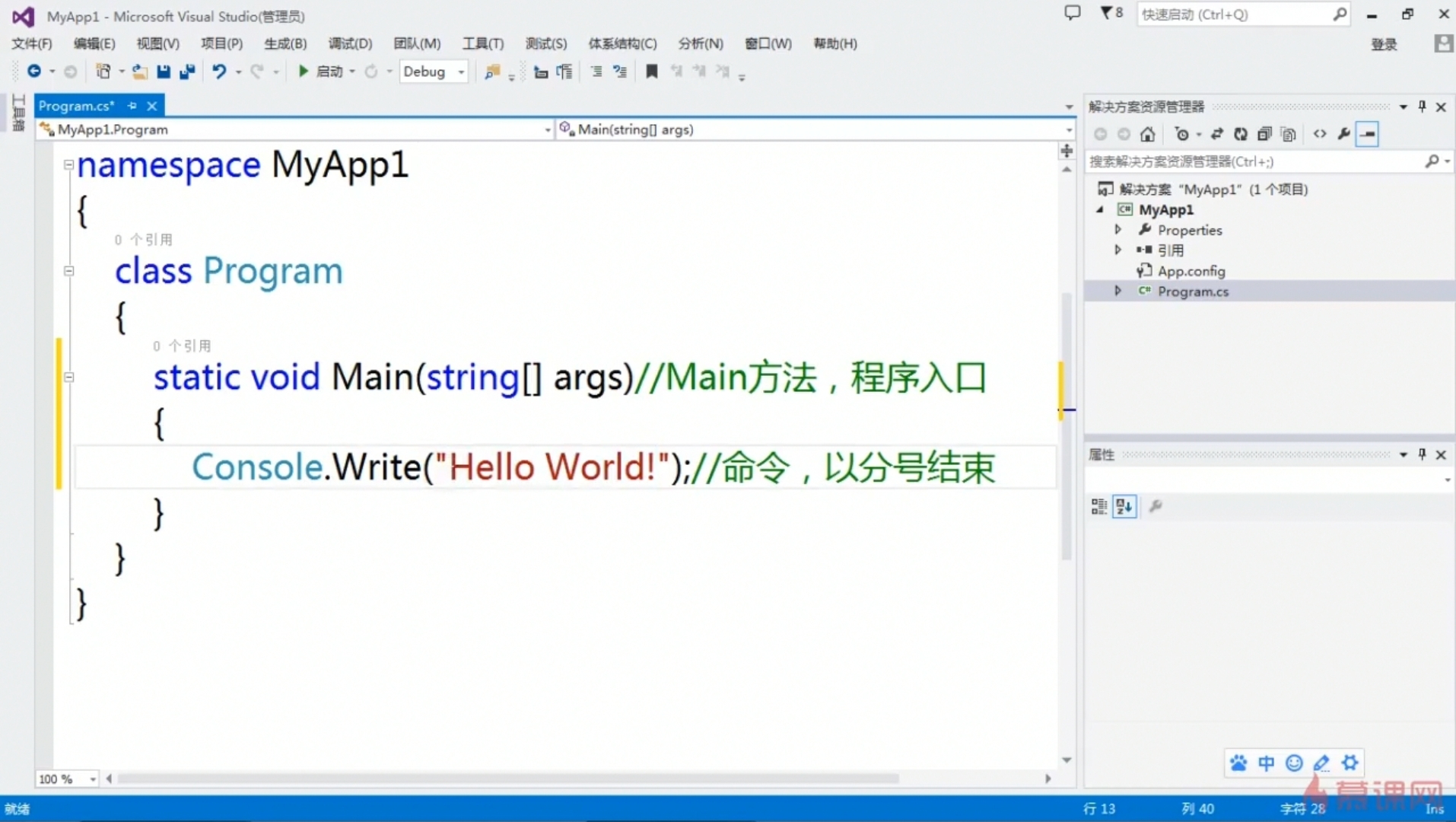Start debugging with the green play button
This screenshot has width=1456, height=822.
point(303,71)
